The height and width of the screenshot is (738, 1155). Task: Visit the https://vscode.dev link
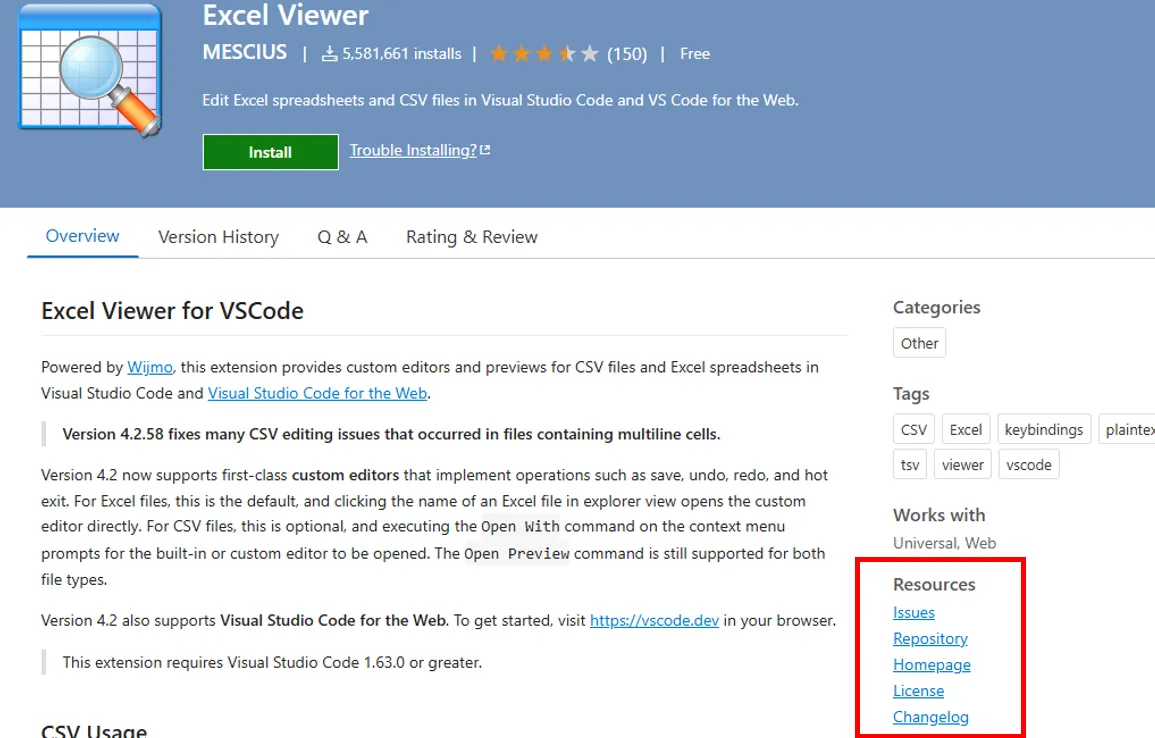[x=654, y=620]
